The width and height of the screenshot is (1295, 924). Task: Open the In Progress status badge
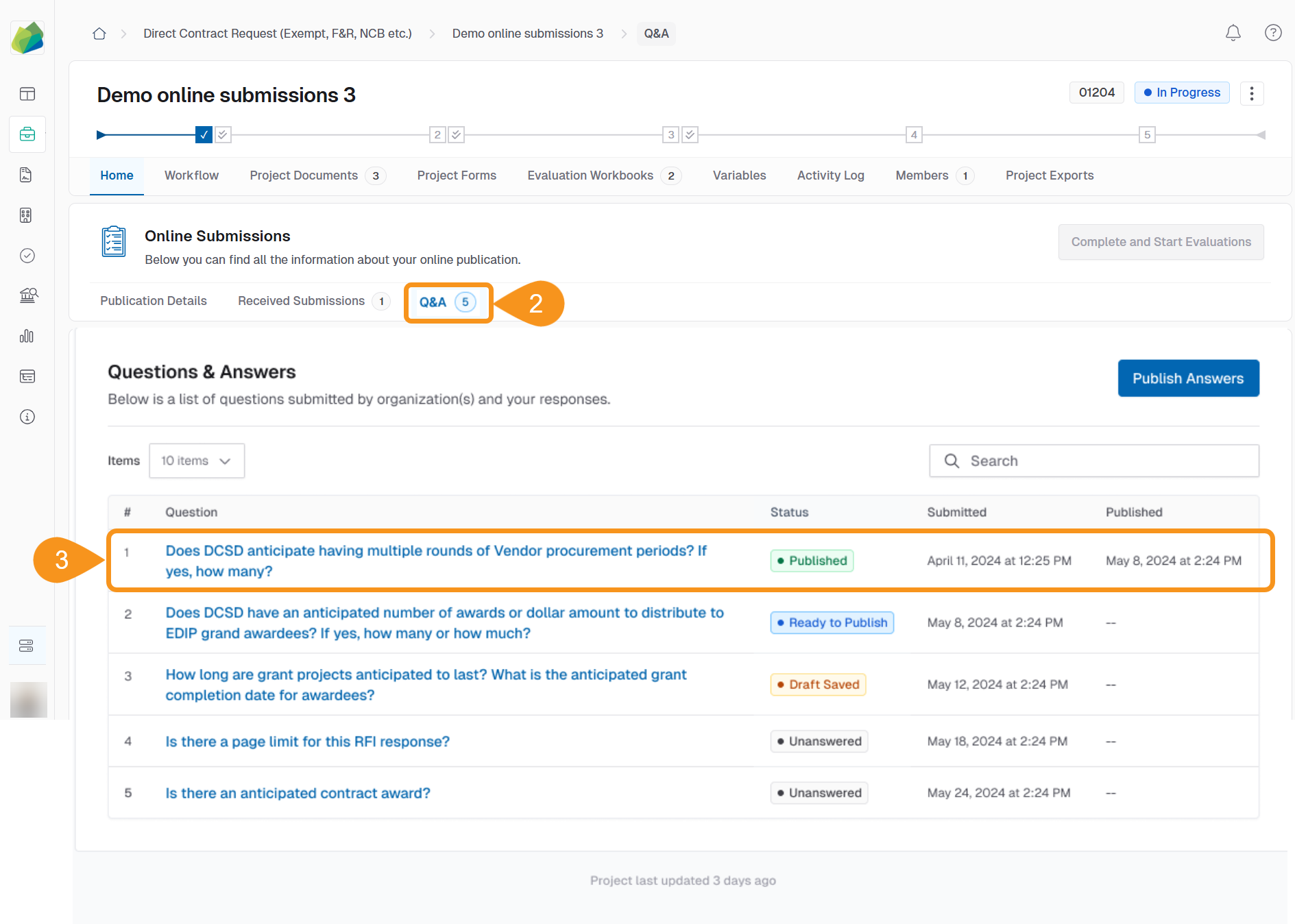pyautogui.click(x=1181, y=93)
